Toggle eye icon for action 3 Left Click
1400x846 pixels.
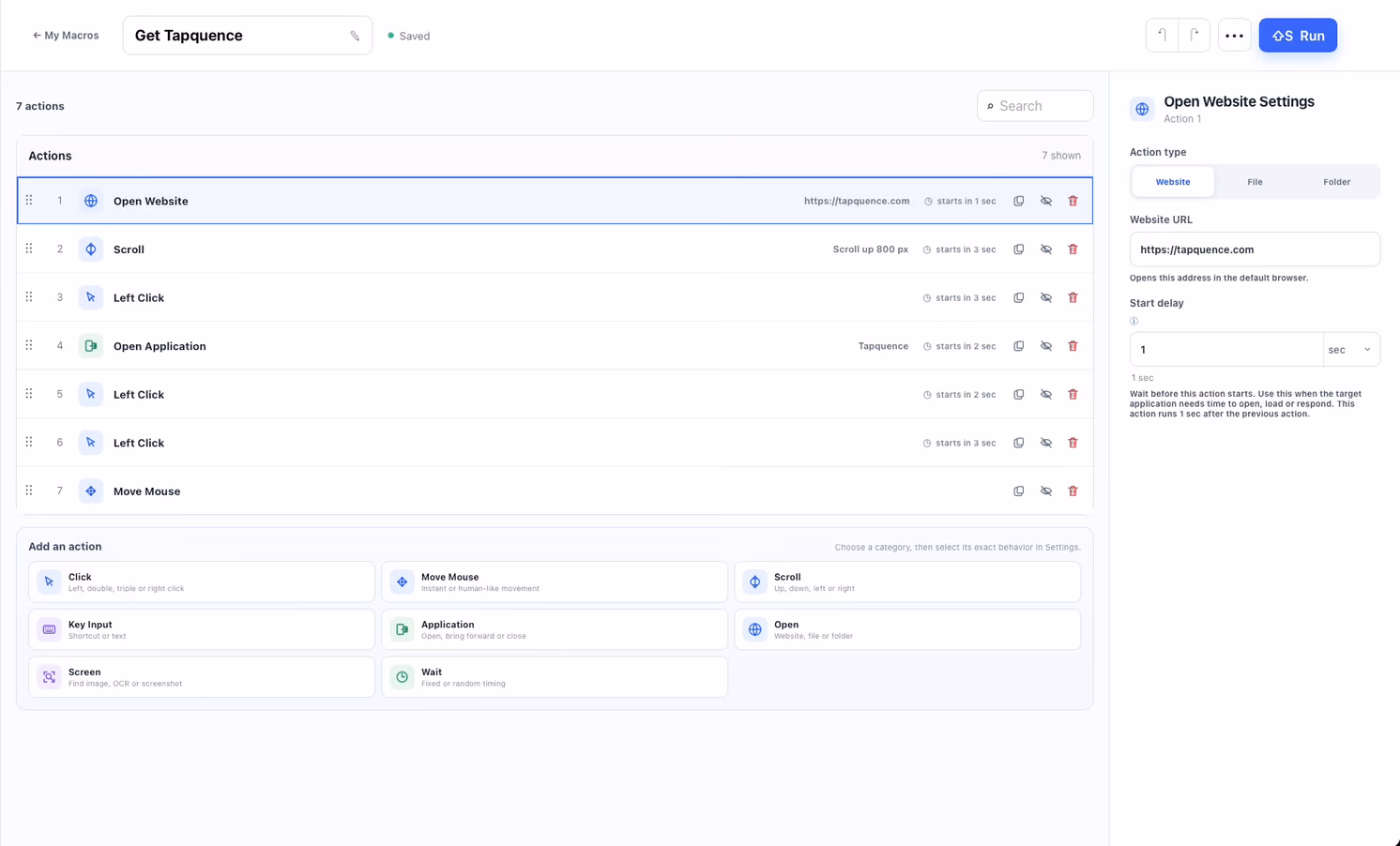tap(1045, 297)
